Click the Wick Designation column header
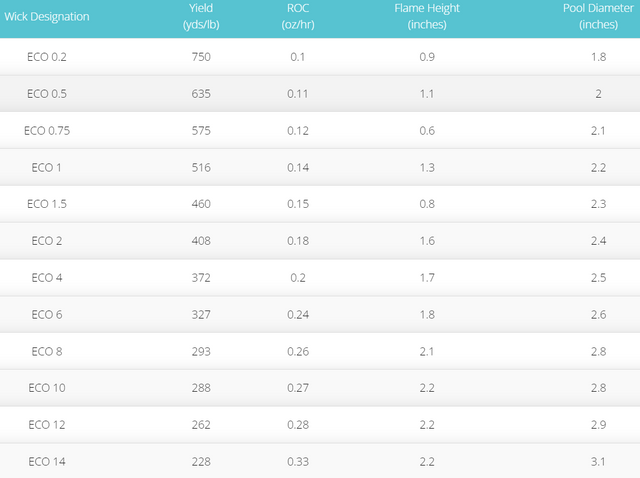Viewport: 640px width, 478px height. 47,16
